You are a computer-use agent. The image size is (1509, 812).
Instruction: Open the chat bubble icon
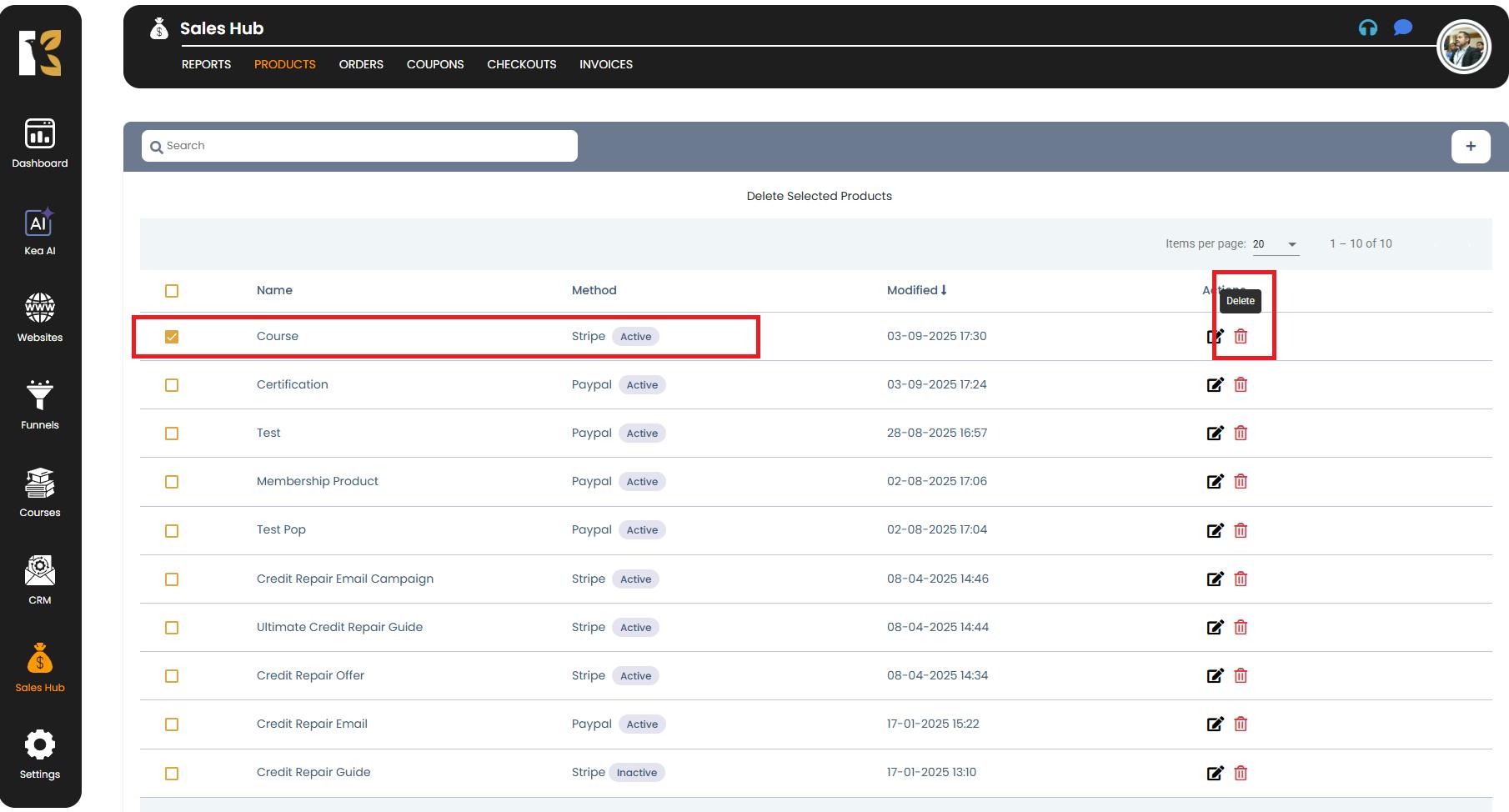click(1402, 28)
